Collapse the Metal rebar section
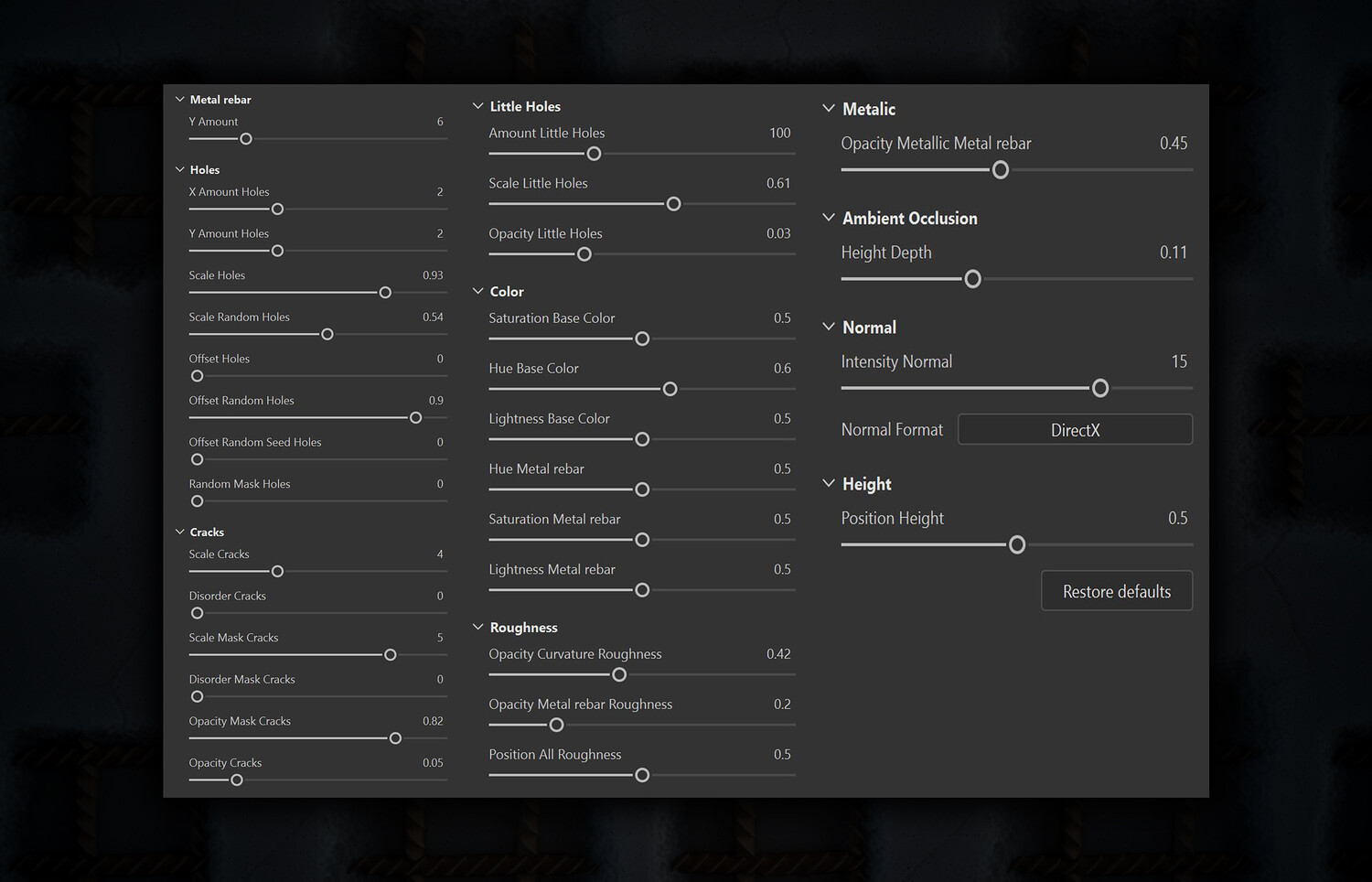Viewport: 1372px width, 882px height. [x=180, y=99]
